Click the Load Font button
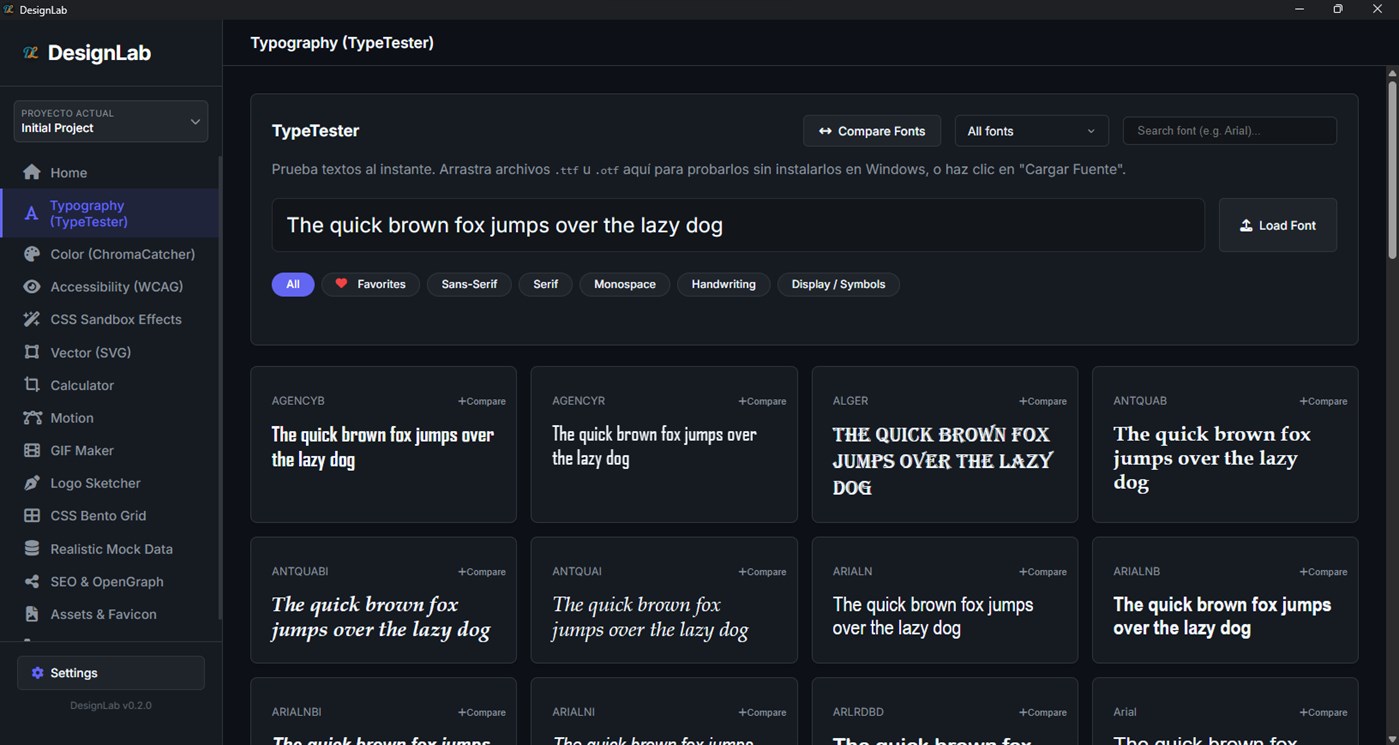The image size is (1399, 745). point(1278,226)
